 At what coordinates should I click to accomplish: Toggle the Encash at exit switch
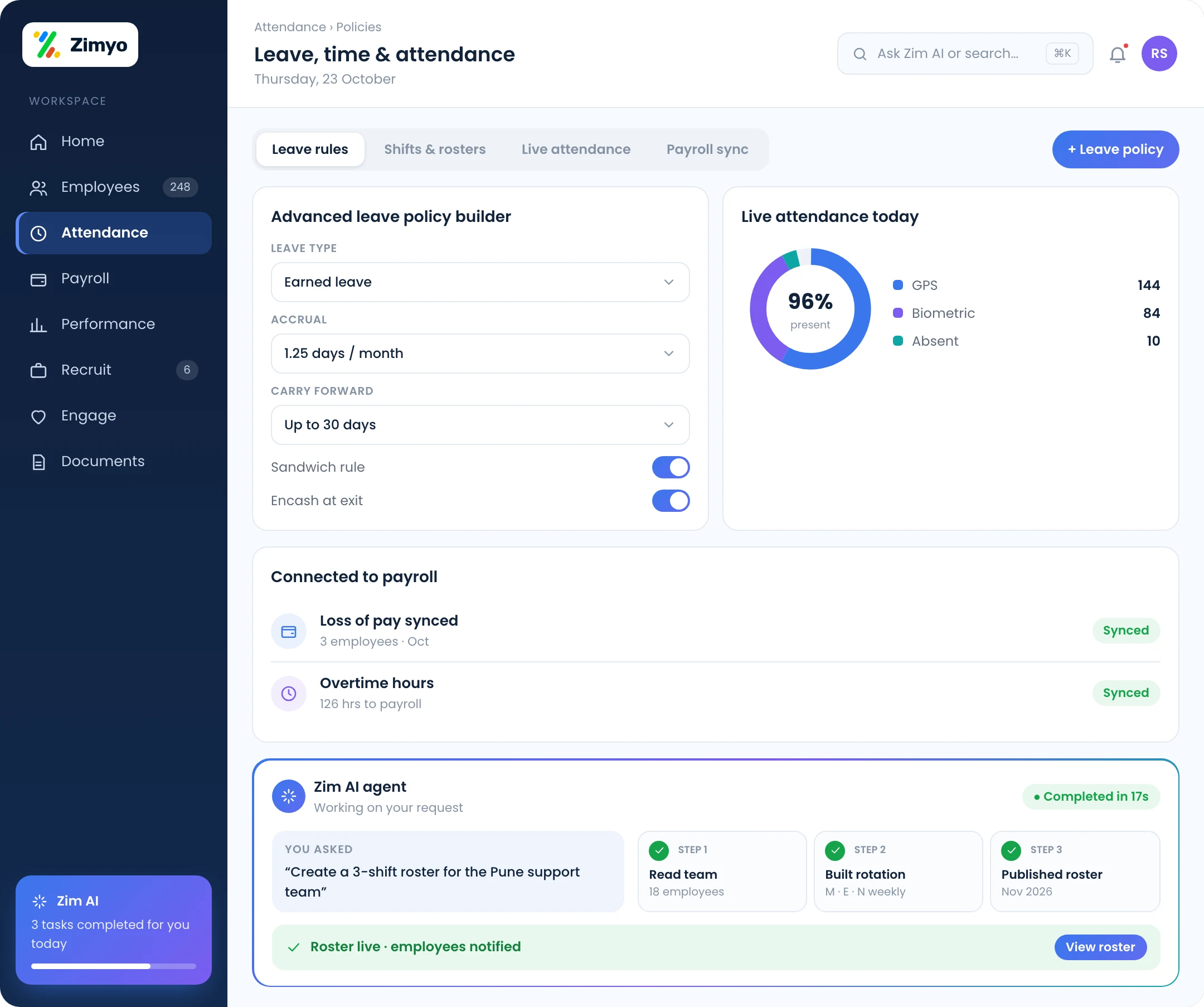pos(670,501)
